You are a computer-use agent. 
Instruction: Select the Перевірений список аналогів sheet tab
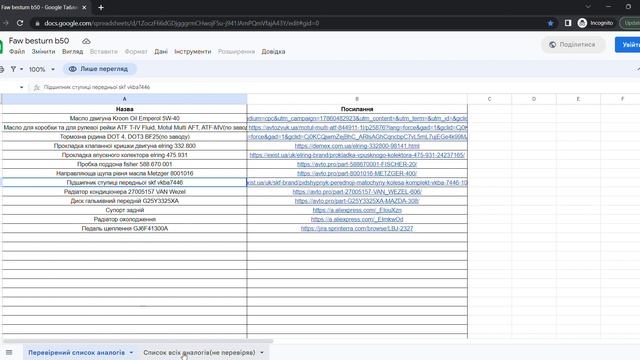coord(76,352)
